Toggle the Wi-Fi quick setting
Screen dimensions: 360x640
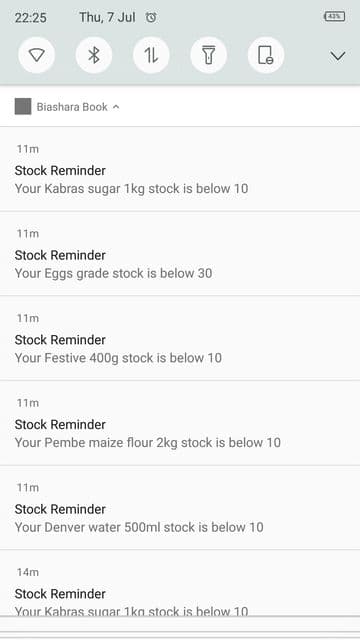coord(37,55)
